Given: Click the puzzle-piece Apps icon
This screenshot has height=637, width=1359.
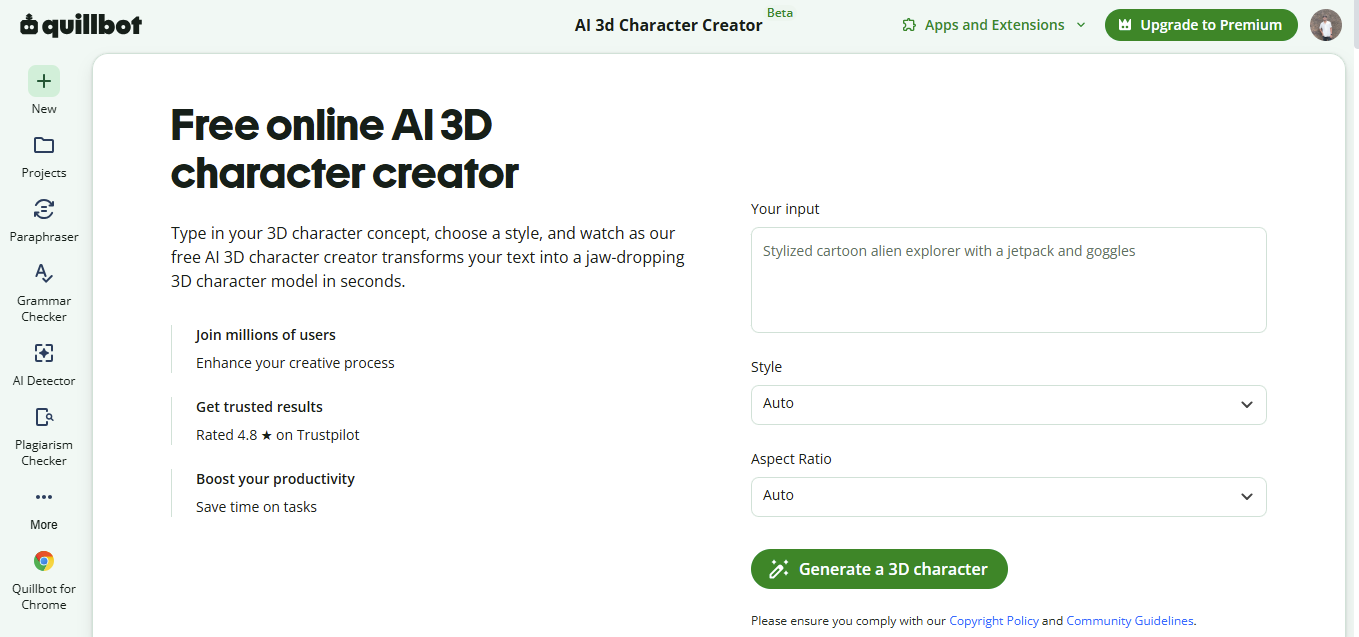Looking at the screenshot, I should click(x=909, y=25).
